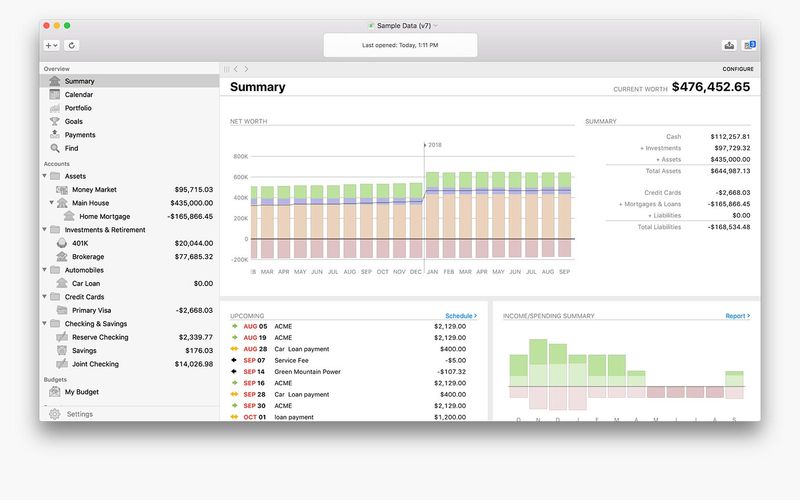Go forward with the right chevron
Screen dimensions: 800x500
coord(246,69)
